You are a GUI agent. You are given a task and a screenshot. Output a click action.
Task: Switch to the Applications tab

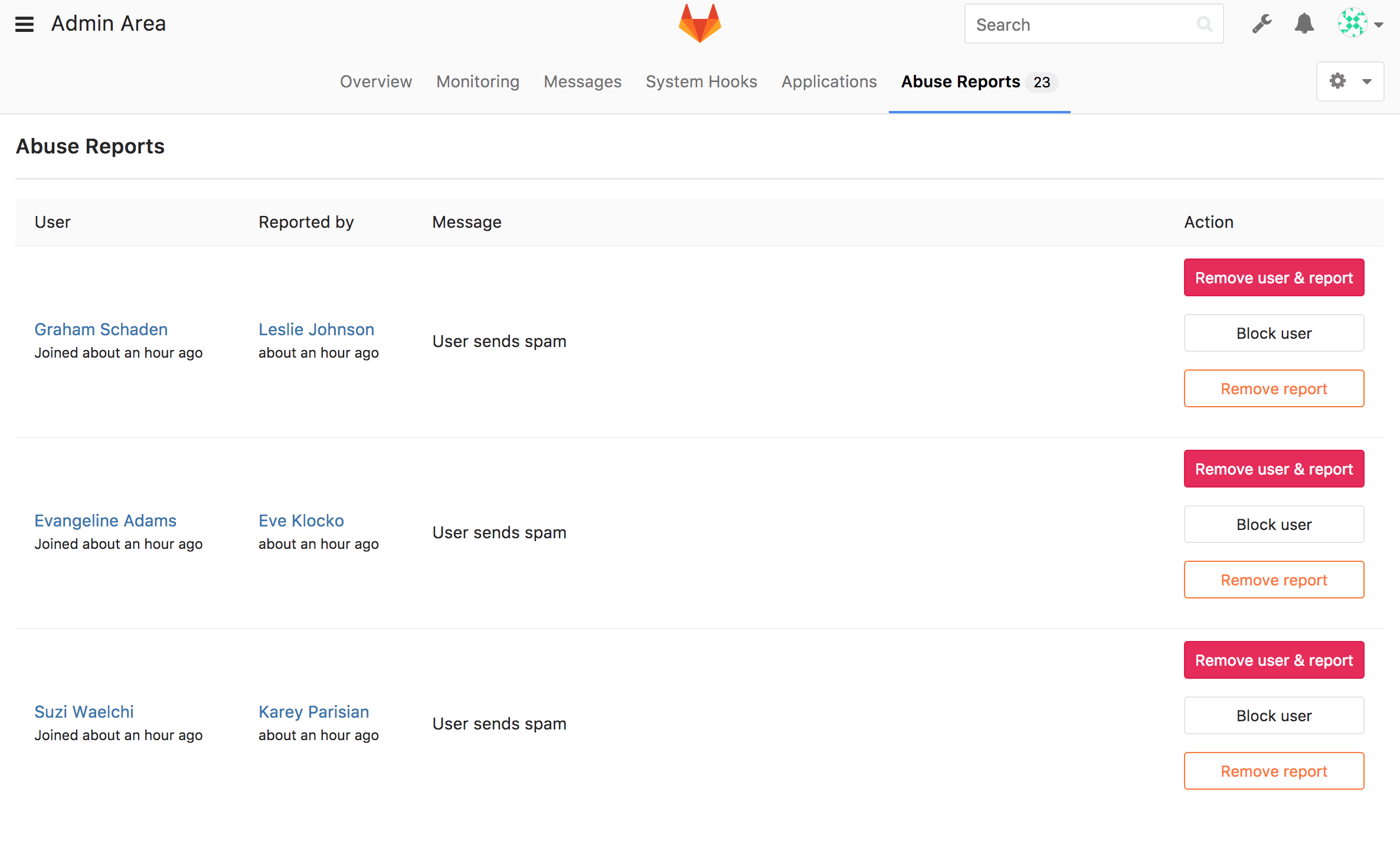pyautogui.click(x=829, y=81)
